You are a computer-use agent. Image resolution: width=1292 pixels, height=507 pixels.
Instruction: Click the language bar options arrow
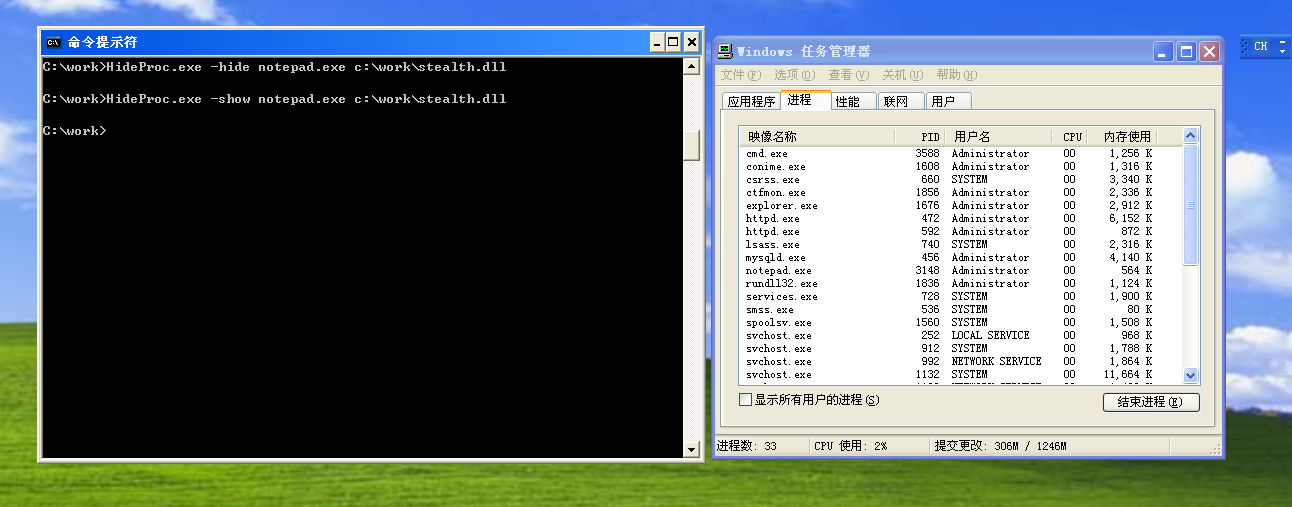point(1283,51)
